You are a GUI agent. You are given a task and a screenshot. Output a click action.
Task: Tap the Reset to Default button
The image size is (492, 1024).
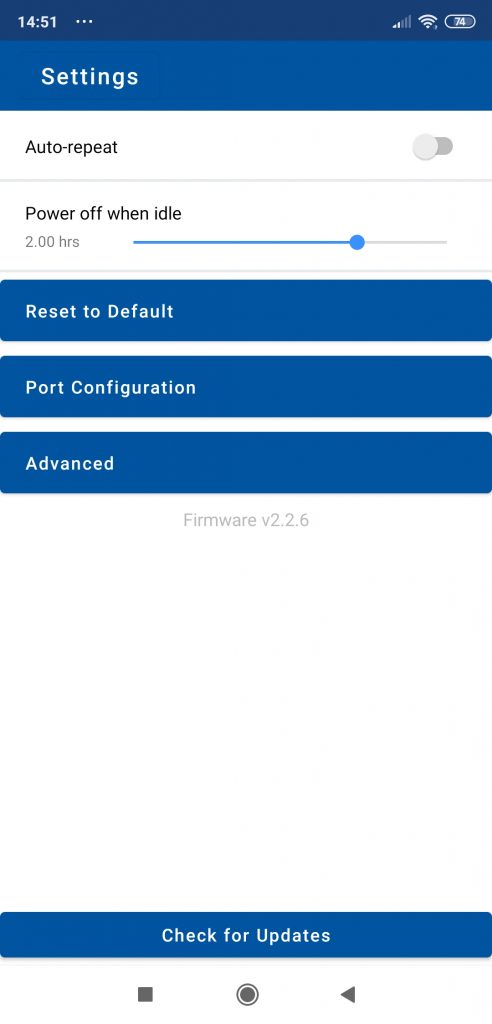tap(246, 311)
